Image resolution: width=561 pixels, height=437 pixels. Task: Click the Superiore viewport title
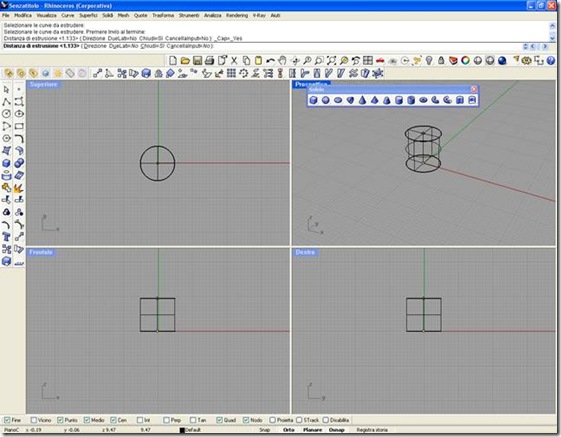click(x=44, y=84)
